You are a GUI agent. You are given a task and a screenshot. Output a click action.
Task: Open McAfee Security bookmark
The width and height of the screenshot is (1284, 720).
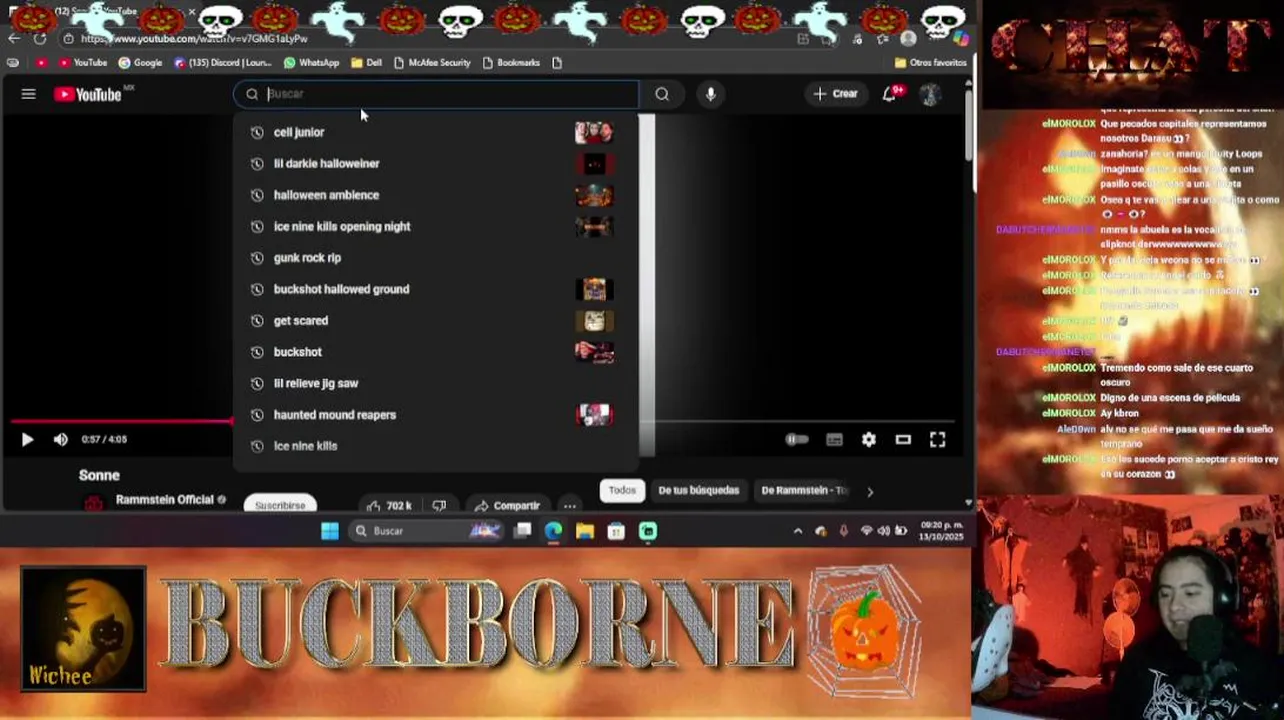click(x=432, y=62)
